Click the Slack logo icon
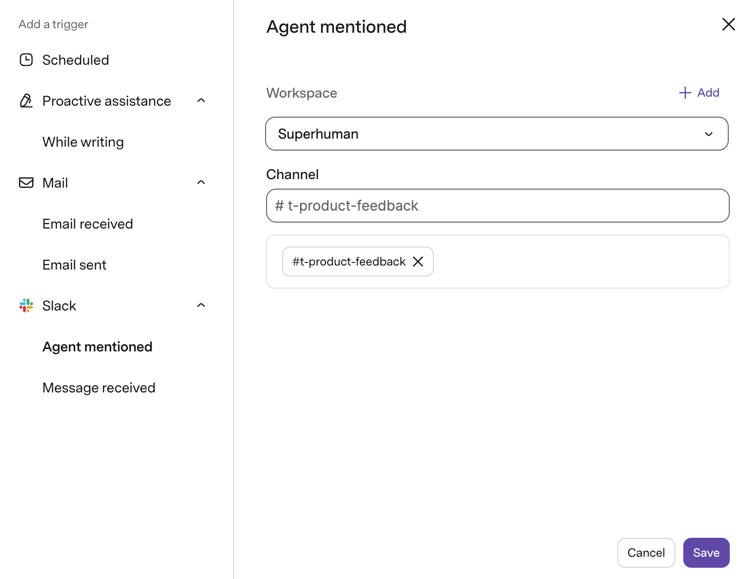Viewport: 749px width, 579px height. pyautogui.click(x=26, y=305)
